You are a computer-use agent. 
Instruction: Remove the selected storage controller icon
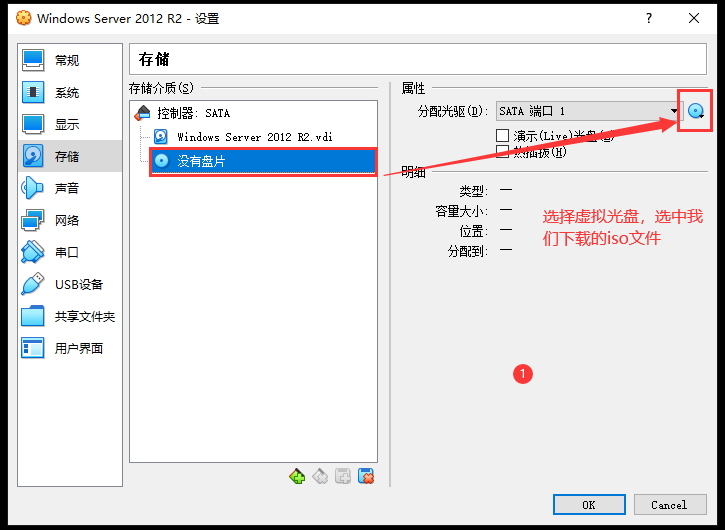pos(320,476)
